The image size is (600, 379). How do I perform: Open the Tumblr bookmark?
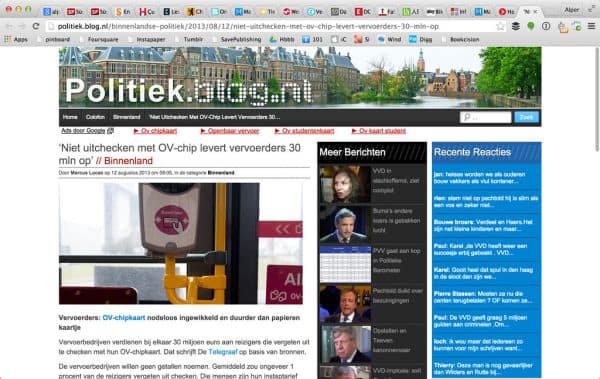[189, 39]
